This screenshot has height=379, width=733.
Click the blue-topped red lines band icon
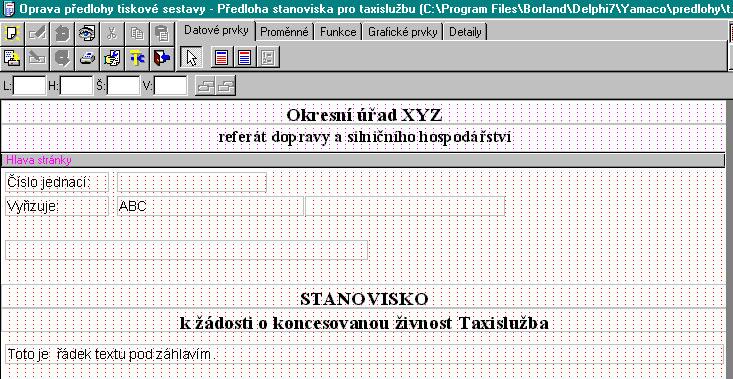pyautogui.click(x=223, y=58)
